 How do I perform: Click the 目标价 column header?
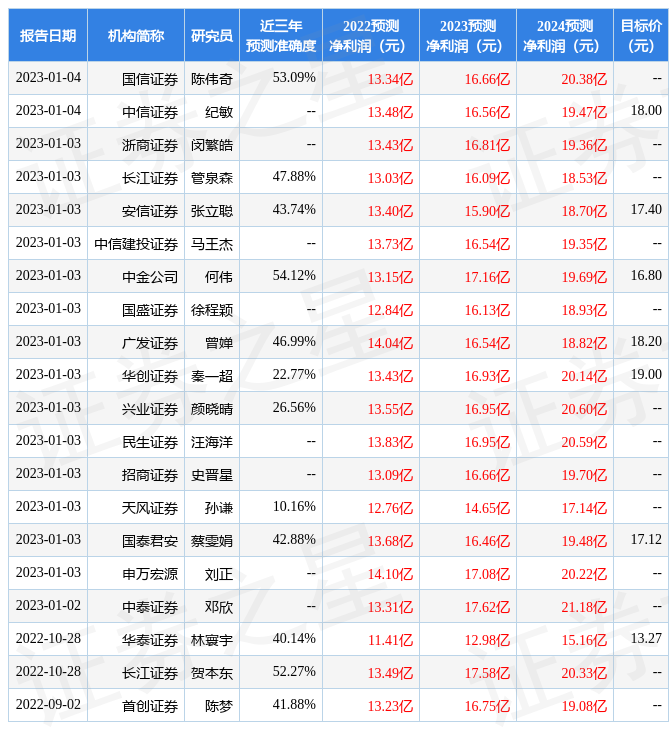click(x=641, y=35)
